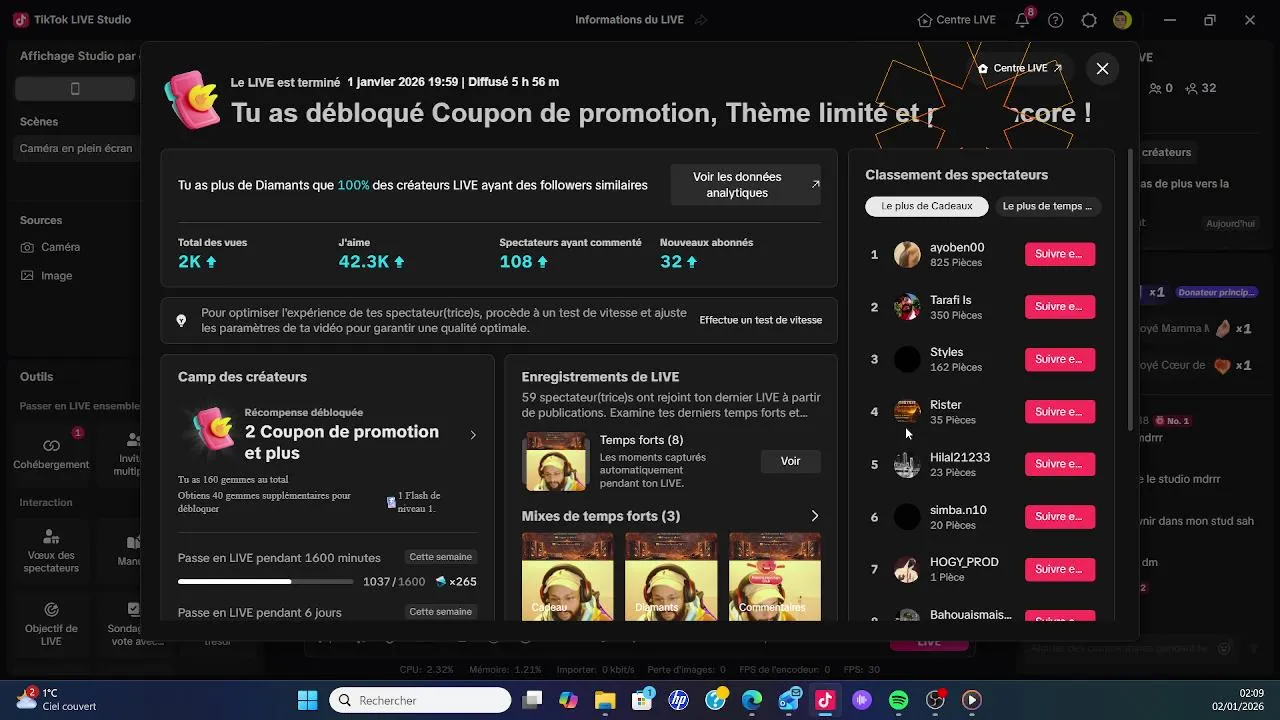Viewport: 1280px width, 720px height.
Task: Click the Windows Rechercher search box
Action: (x=420, y=700)
